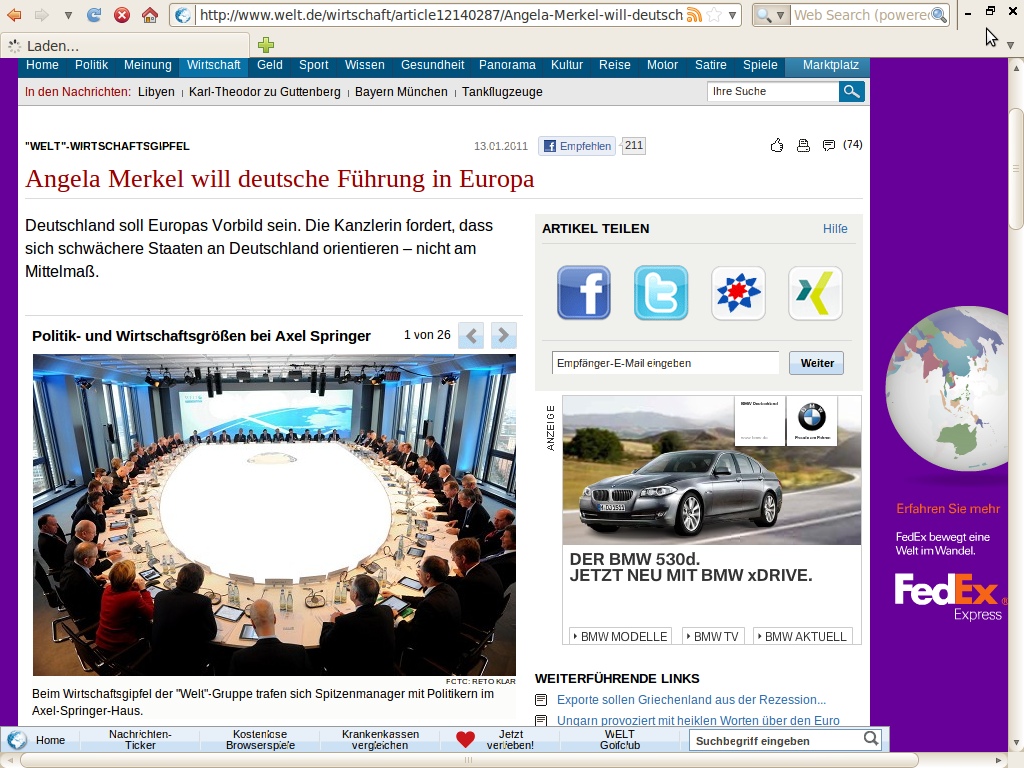
Task: Click the browser Back arrow
Action: click(x=13, y=14)
